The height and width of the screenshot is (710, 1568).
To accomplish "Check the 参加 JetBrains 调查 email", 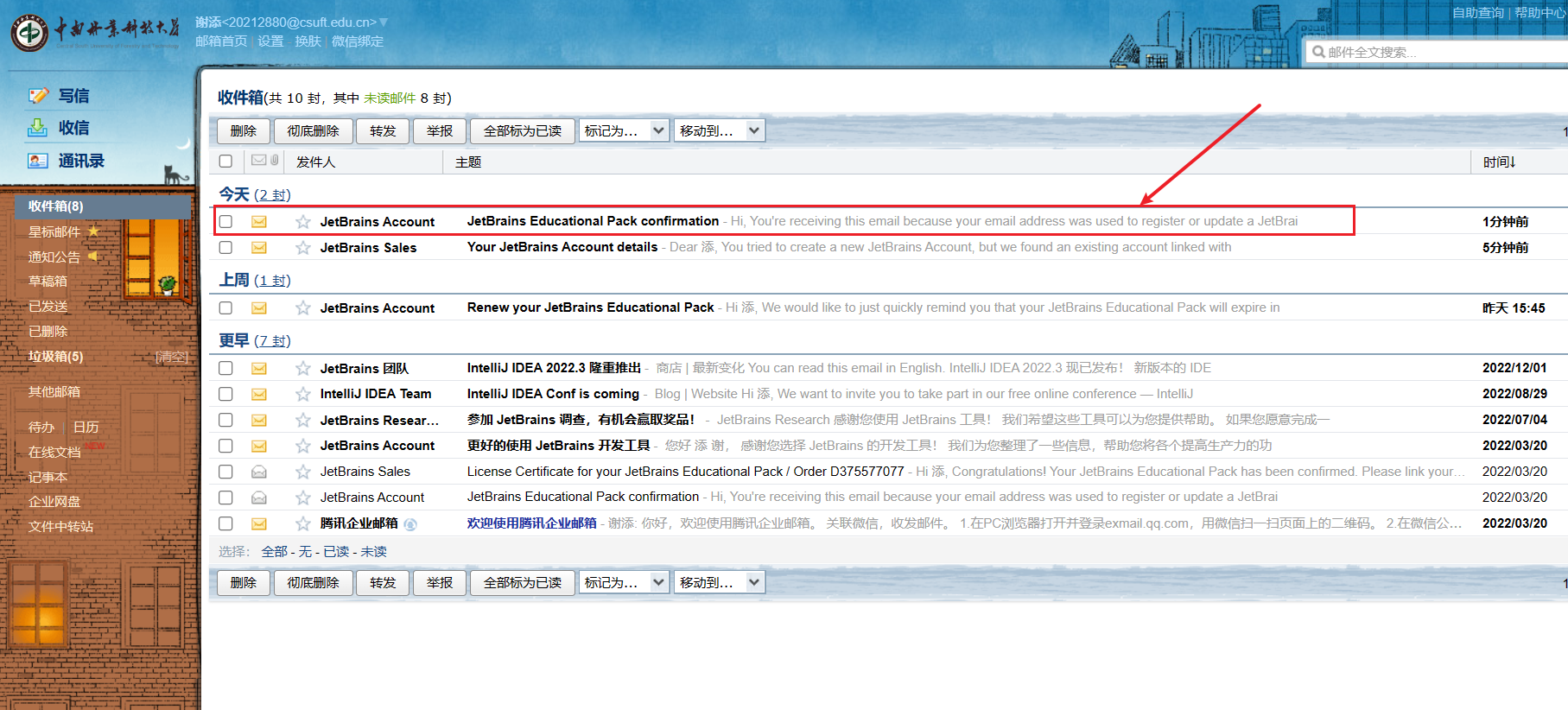I will [226, 421].
